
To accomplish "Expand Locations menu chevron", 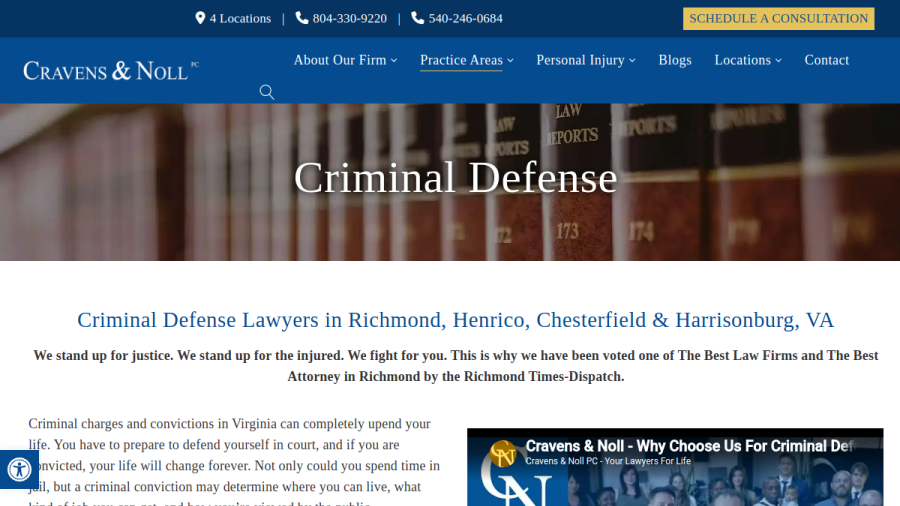I will [x=778, y=60].
